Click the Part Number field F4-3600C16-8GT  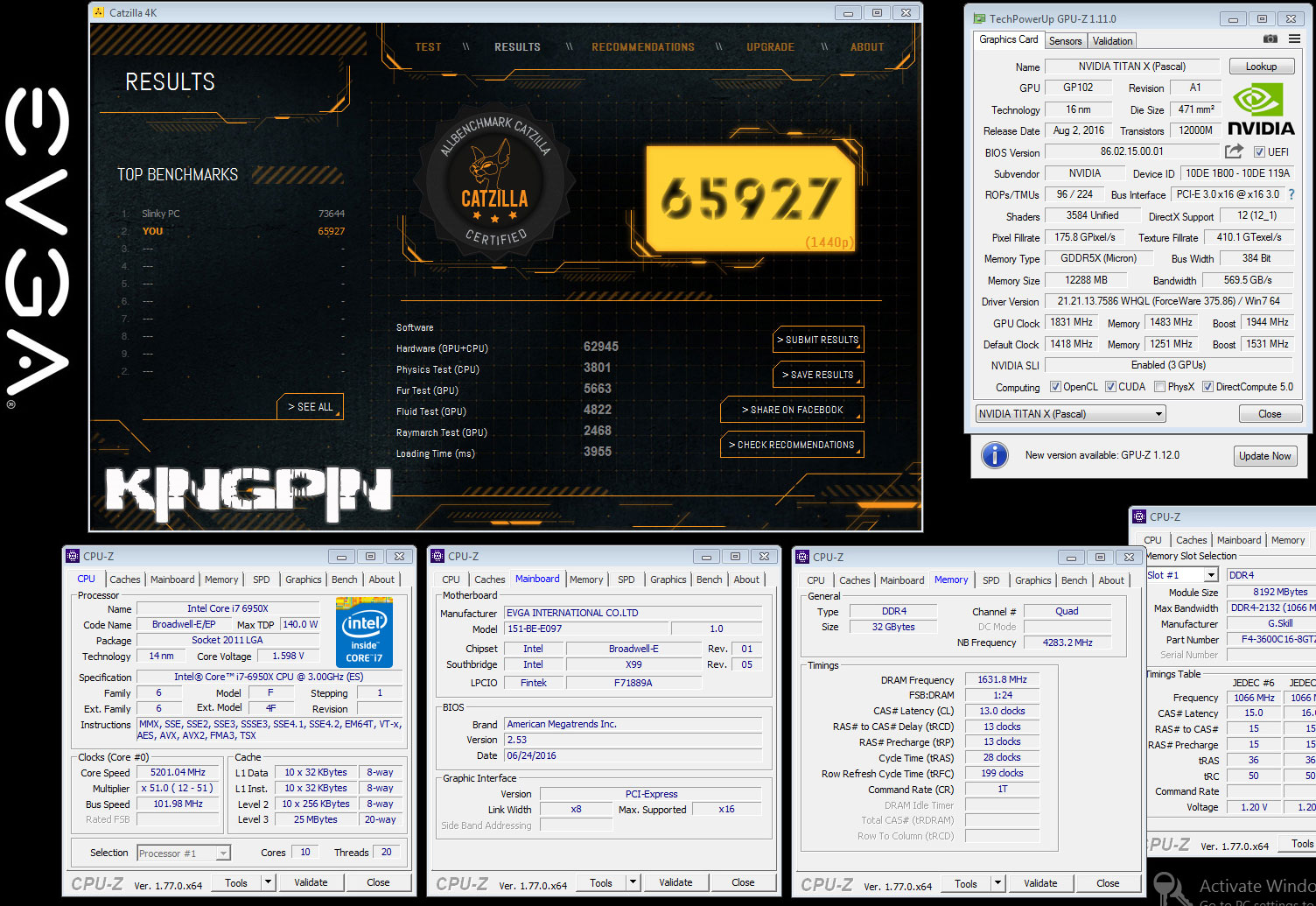[x=1271, y=639]
